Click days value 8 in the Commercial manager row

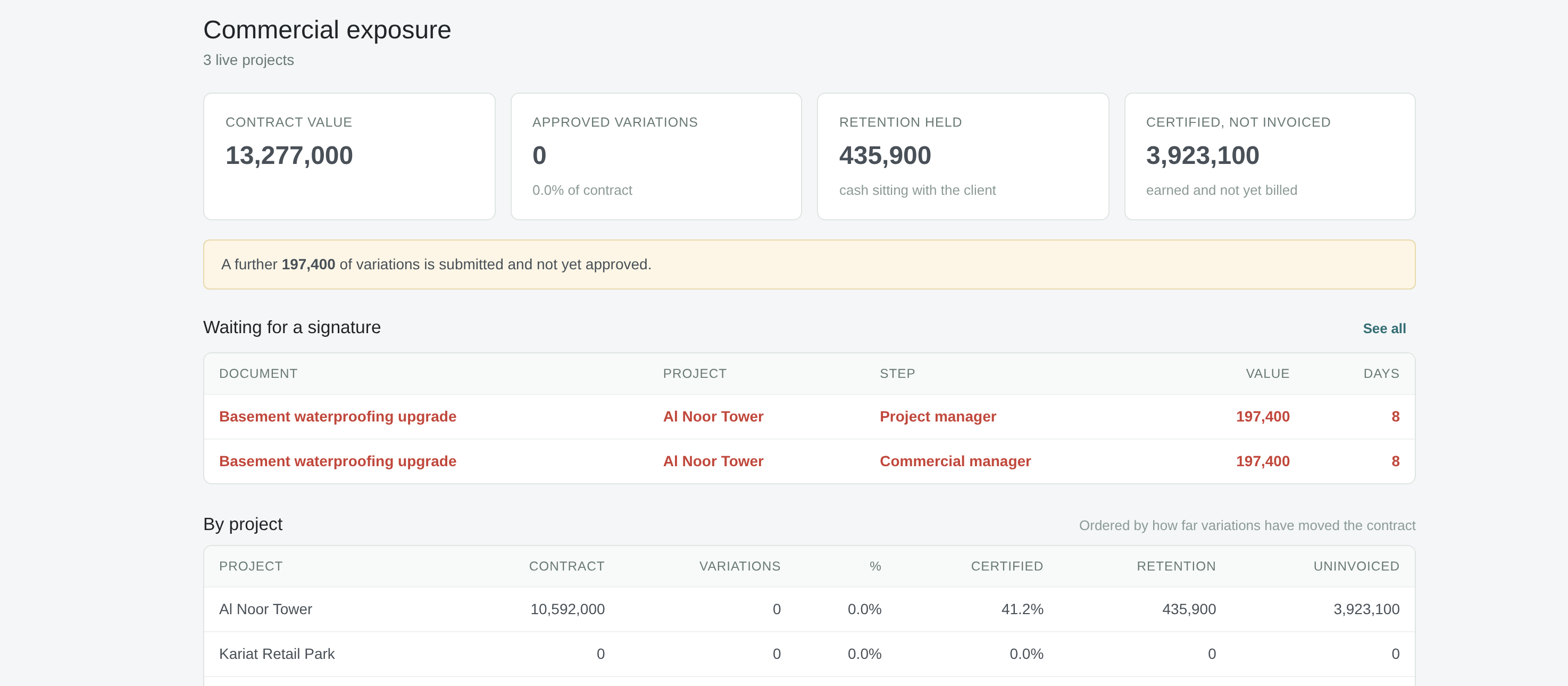click(1395, 461)
